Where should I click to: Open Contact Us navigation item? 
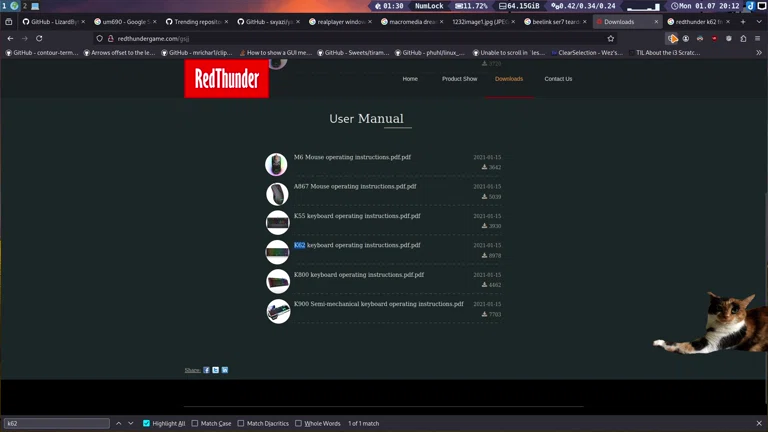tap(558, 79)
